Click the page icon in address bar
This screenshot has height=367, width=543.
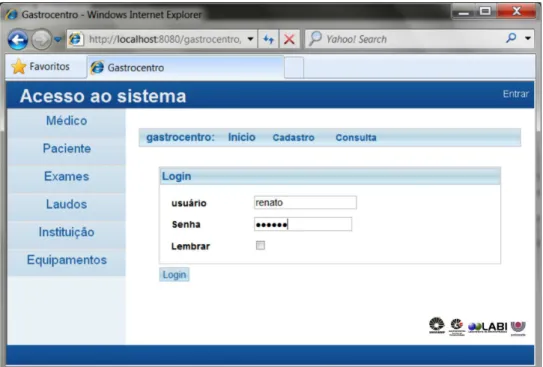[x=75, y=39]
